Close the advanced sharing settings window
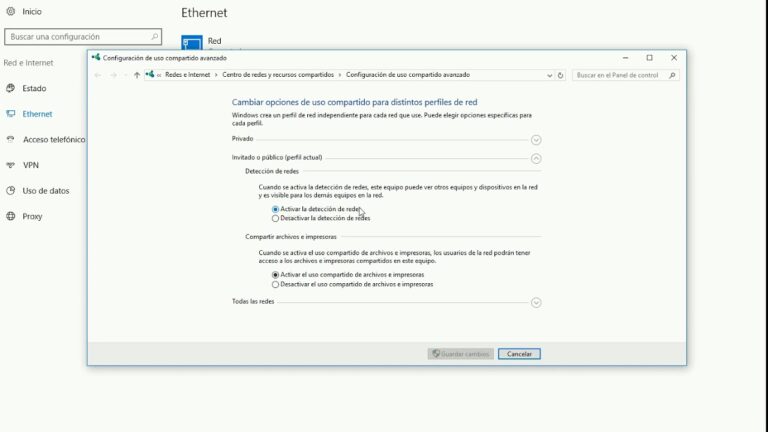Image resolution: width=768 pixels, height=432 pixels. point(674,58)
